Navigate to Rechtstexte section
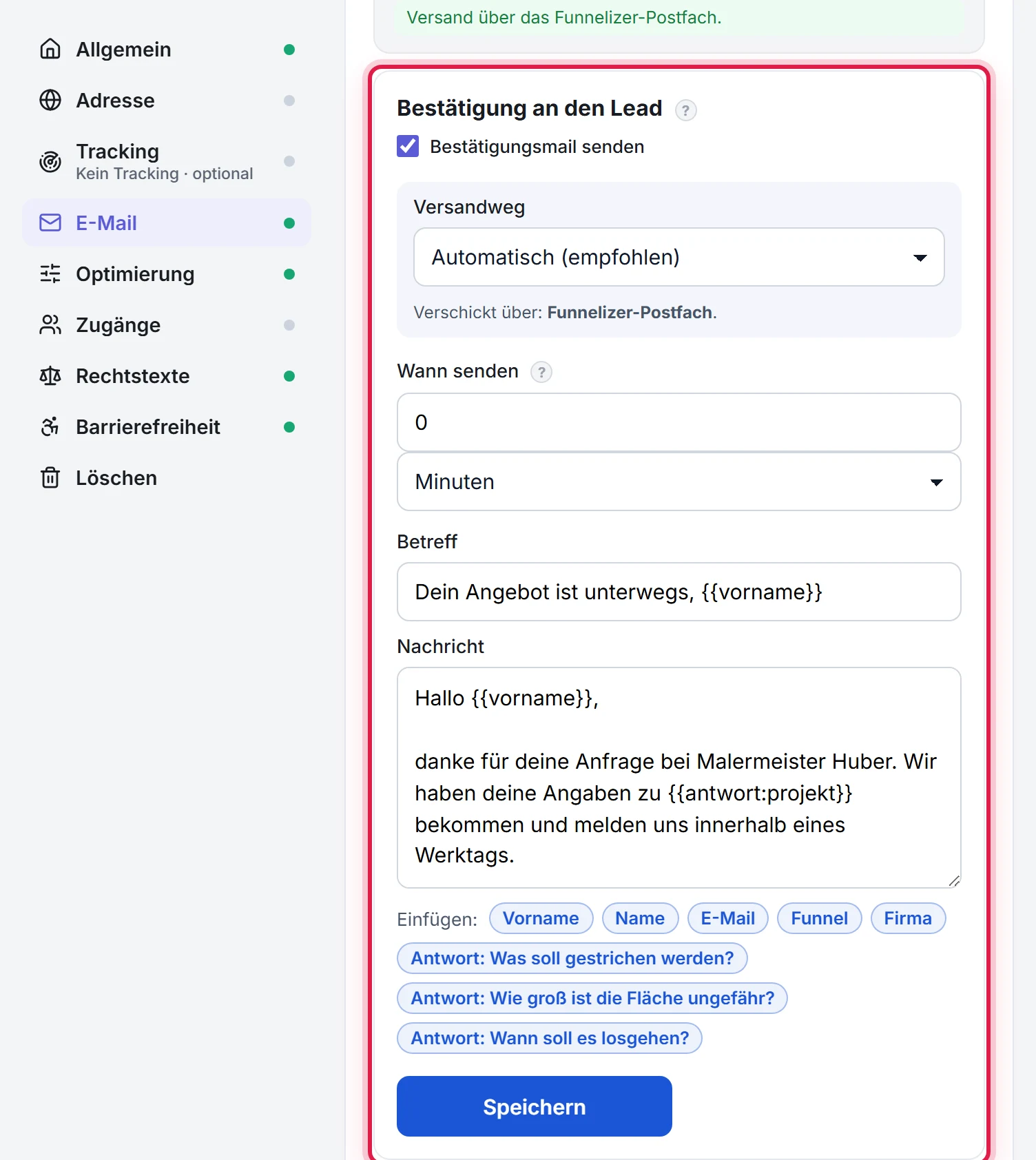Viewport: 1036px width, 1160px height. tap(167, 376)
